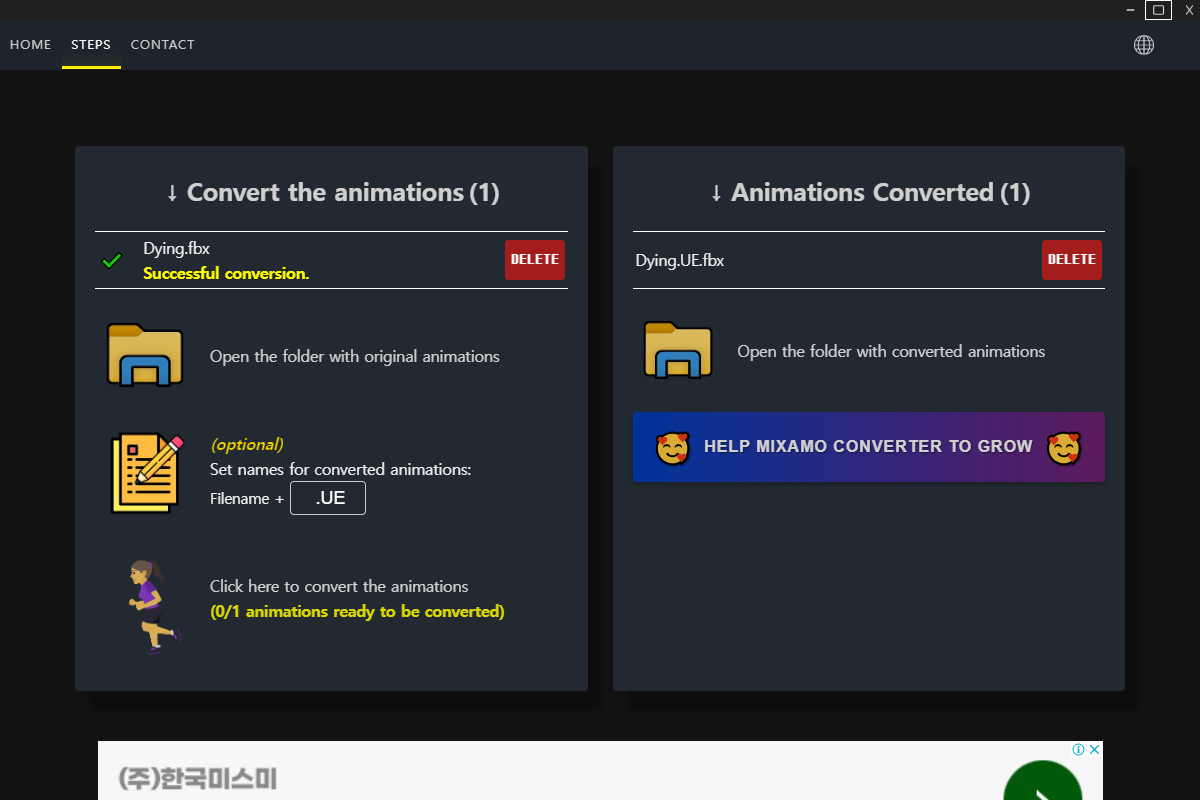Delete the Dying.fbx original animation
Viewport: 1200px width, 800px height.
point(535,260)
